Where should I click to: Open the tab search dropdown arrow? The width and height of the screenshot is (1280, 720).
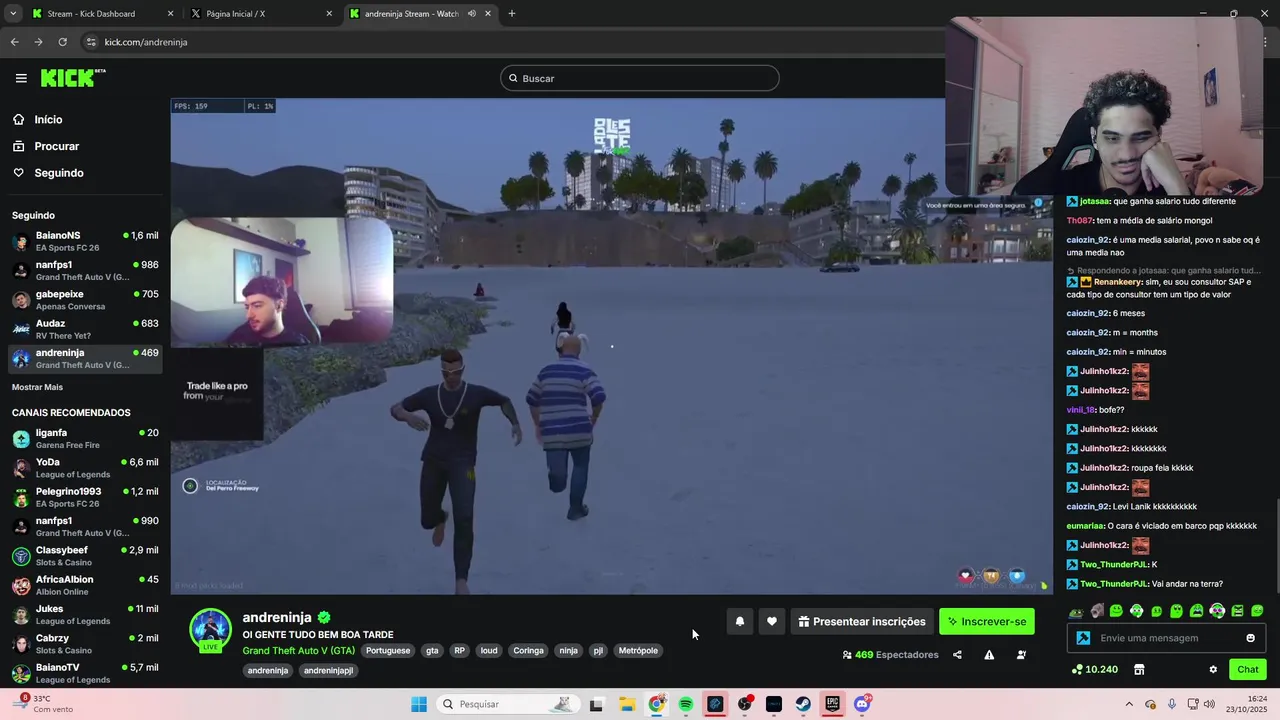click(x=13, y=14)
